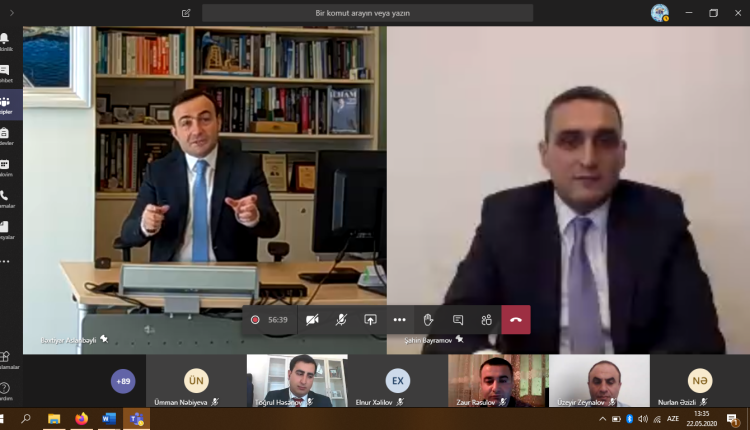Show the meeting chat conversation
750x430 pixels.
click(457, 320)
